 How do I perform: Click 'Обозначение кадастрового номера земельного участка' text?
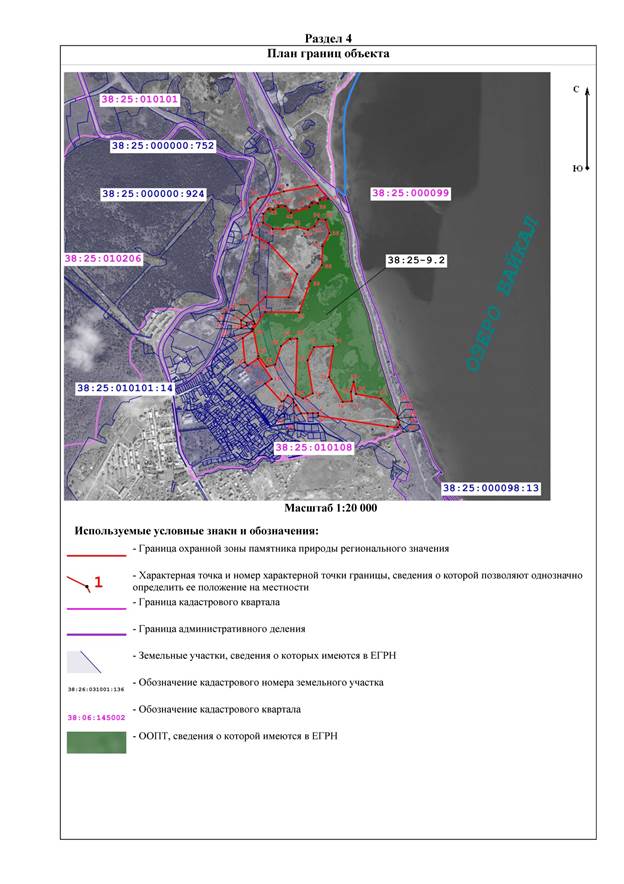258,683
